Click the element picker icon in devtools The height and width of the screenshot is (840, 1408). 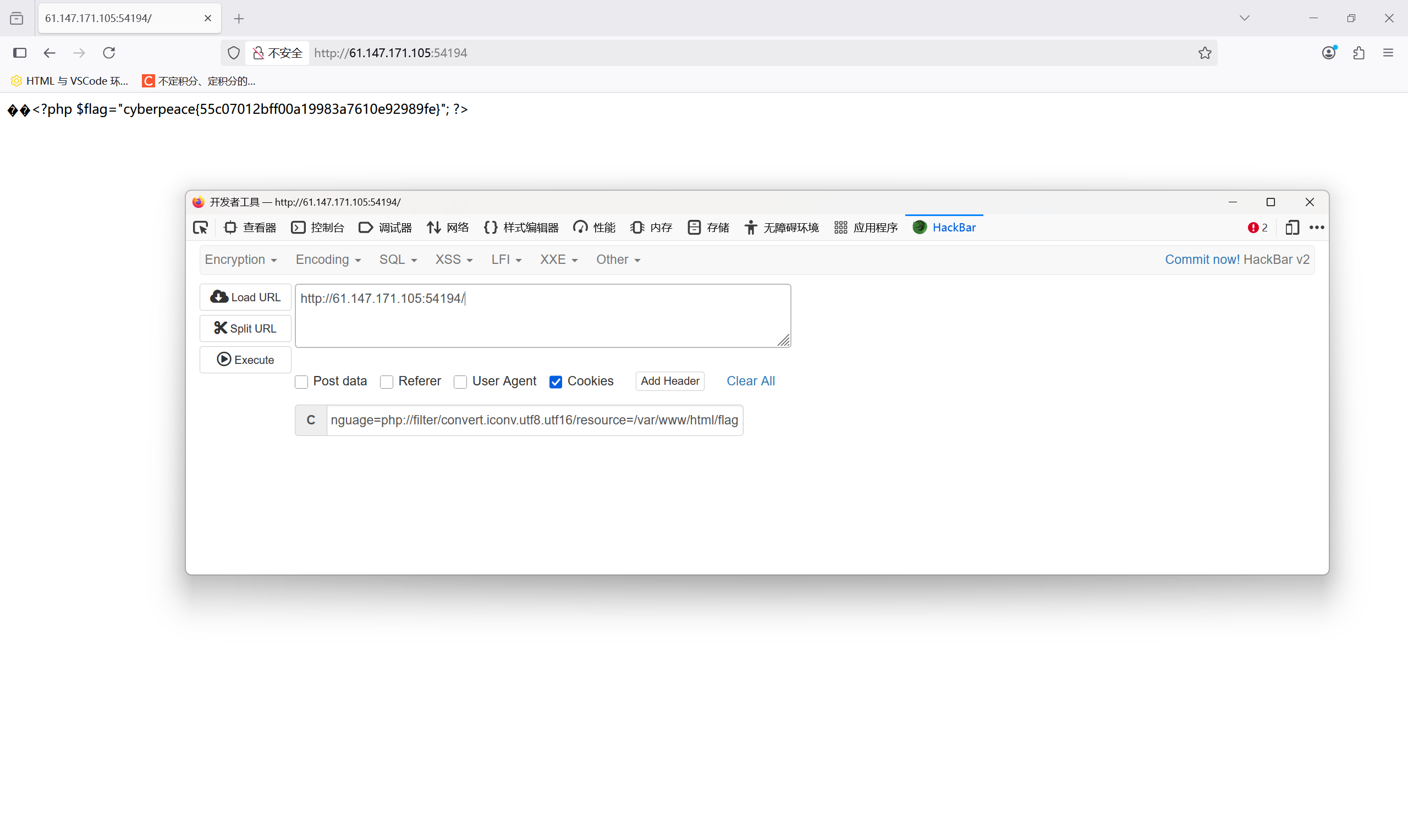(200, 228)
